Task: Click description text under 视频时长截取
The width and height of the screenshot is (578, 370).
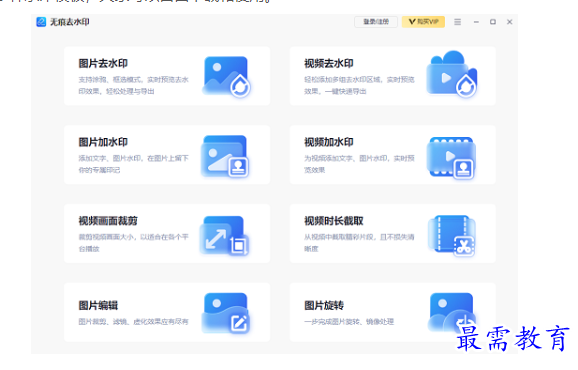Action: (x=359, y=243)
